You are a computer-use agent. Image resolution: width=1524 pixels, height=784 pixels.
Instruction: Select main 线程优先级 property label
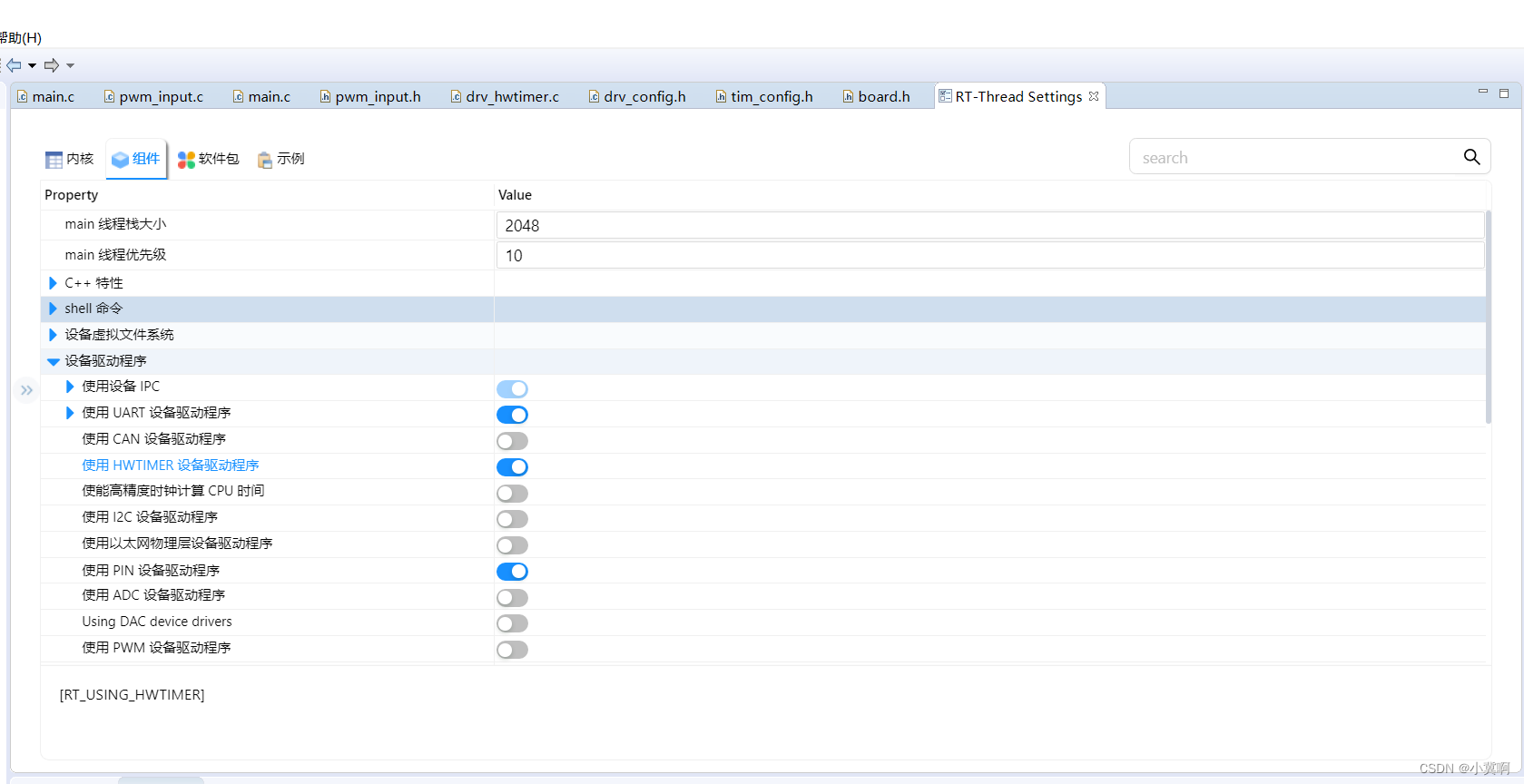tap(115, 255)
